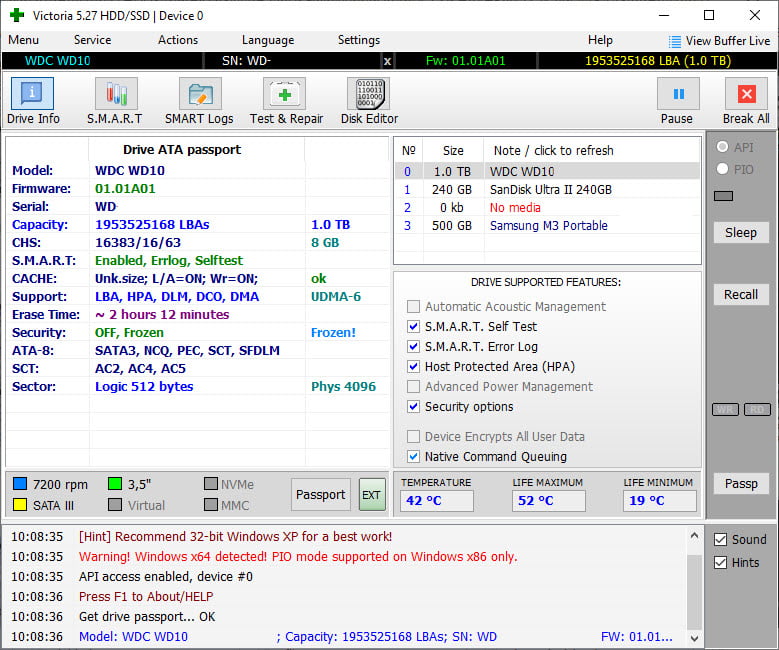
Task: Click the Sleep button
Action: [741, 233]
